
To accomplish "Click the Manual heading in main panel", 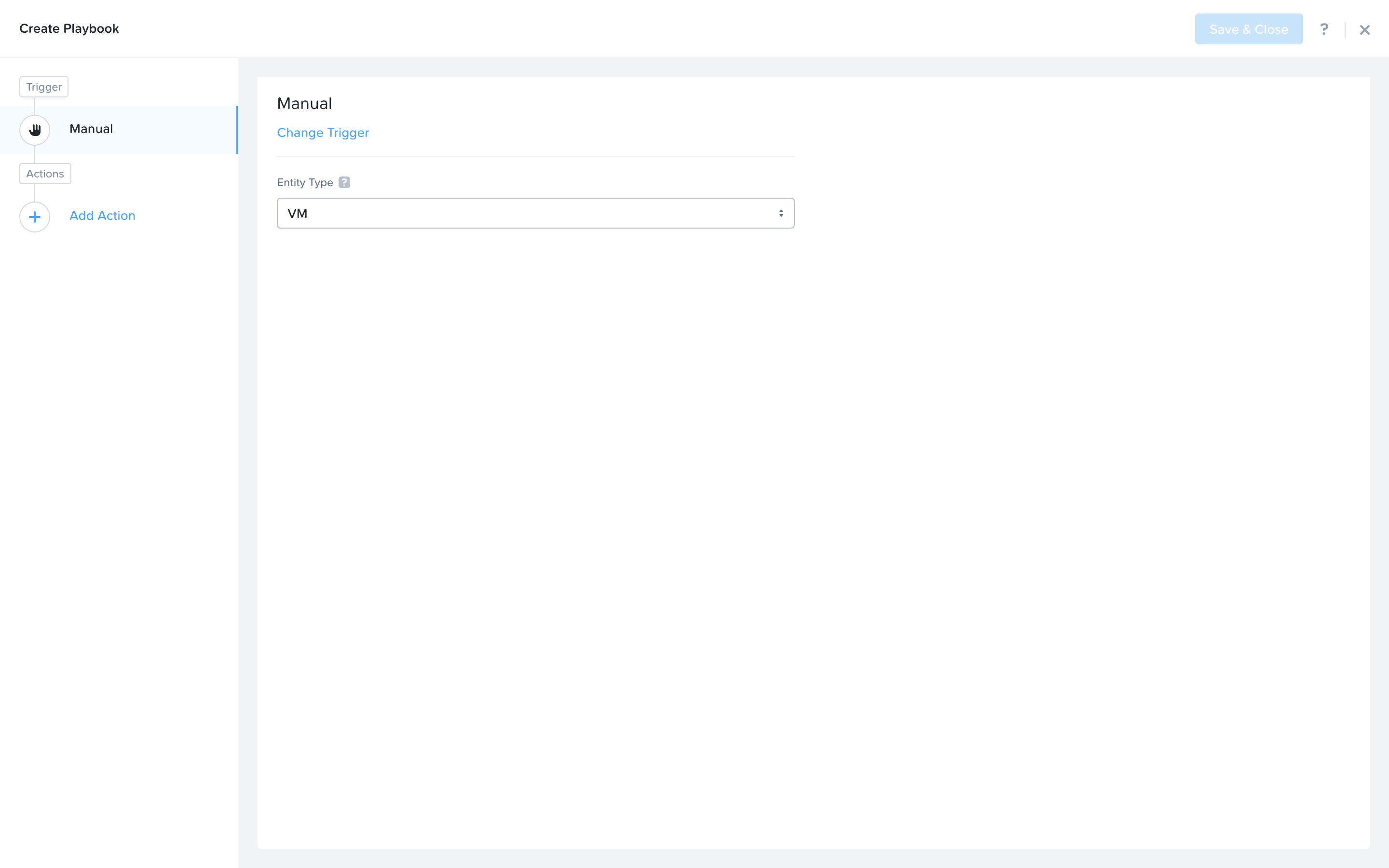I will tap(305, 104).
